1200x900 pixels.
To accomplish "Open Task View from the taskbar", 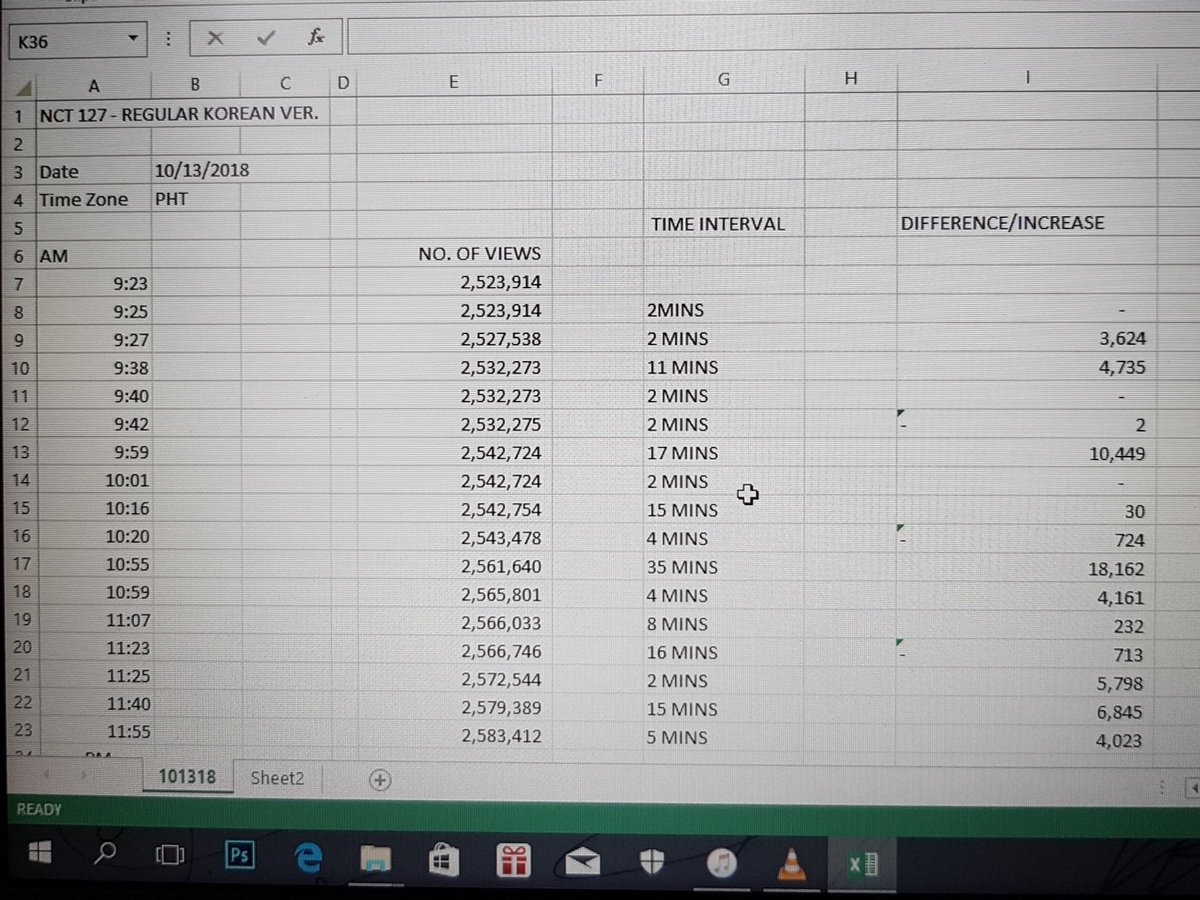I will point(171,857).
